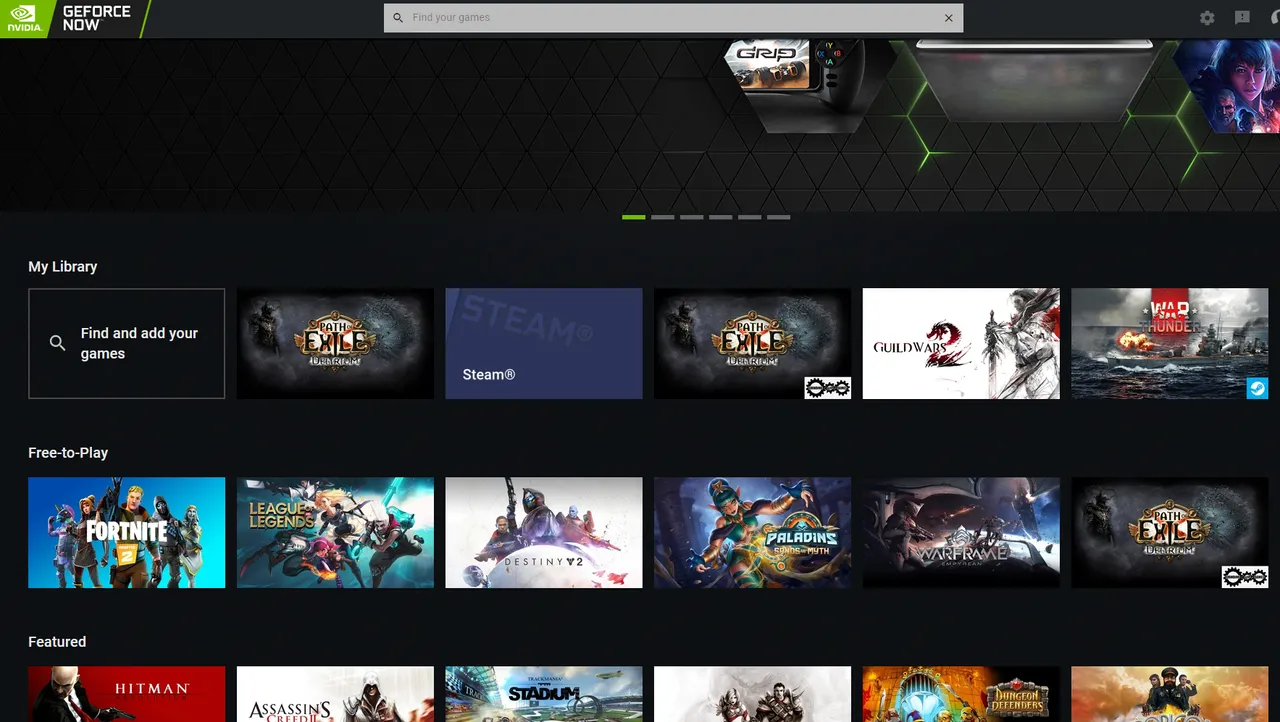The image size is (1280, 722).
Task: Open Path of Exile in Free-to-Play row
Action: [1170, 532]
